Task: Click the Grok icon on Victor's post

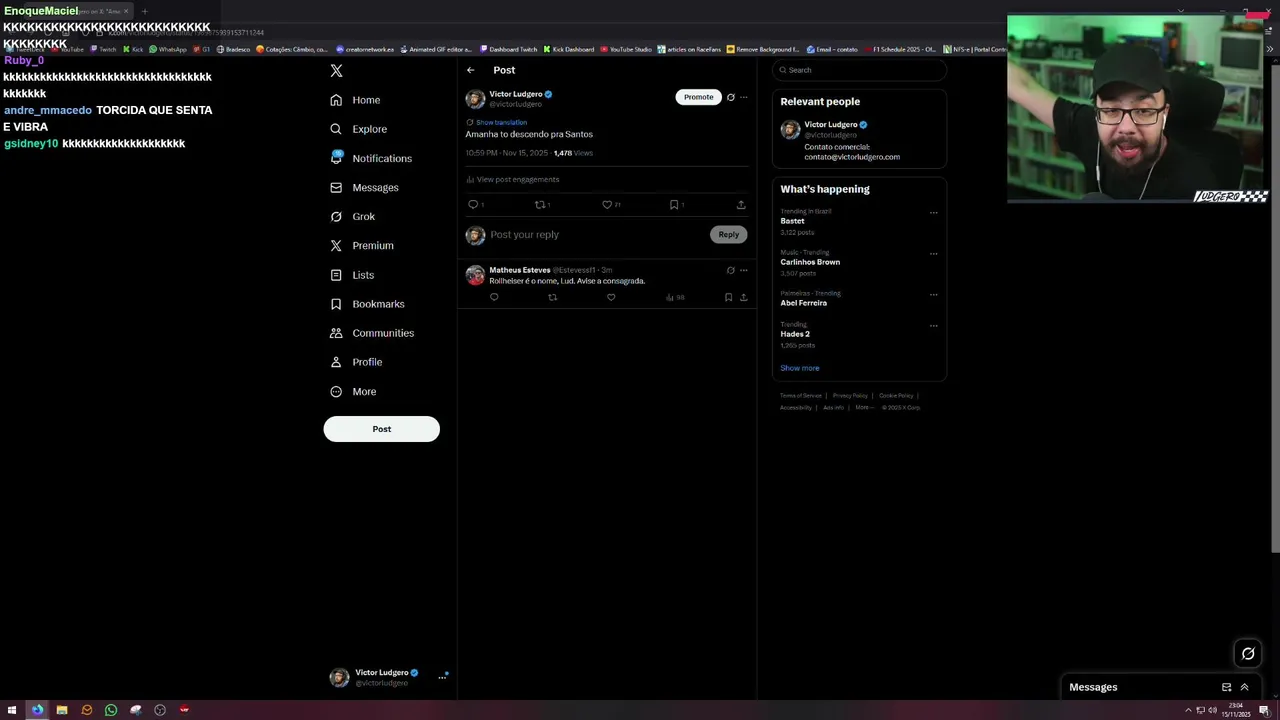Action: point(730,97)
